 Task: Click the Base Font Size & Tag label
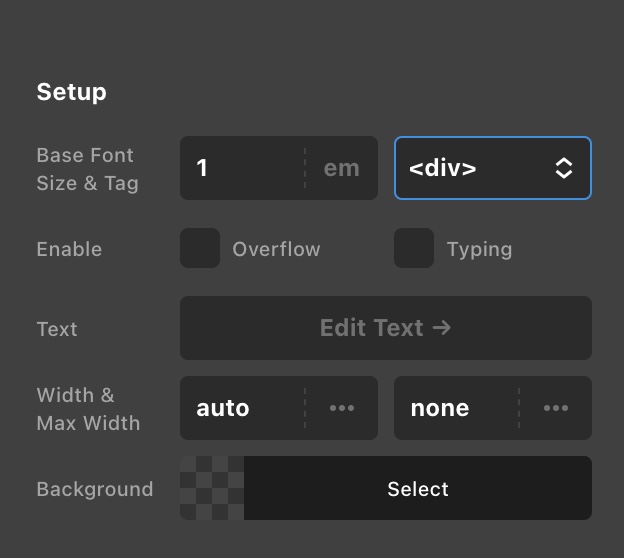(x=87, y=169)
